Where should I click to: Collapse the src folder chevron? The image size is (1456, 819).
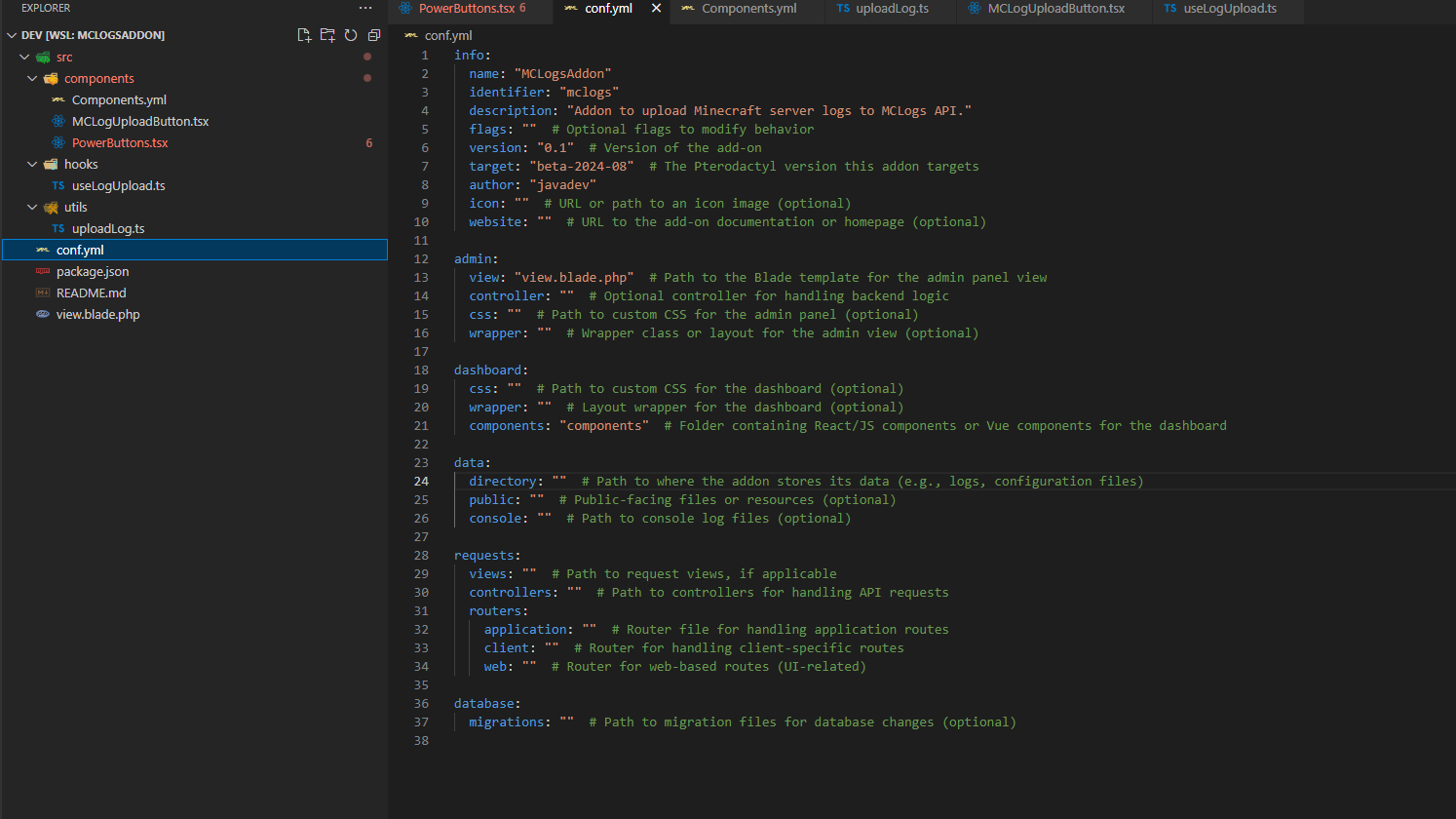point(24,57)
